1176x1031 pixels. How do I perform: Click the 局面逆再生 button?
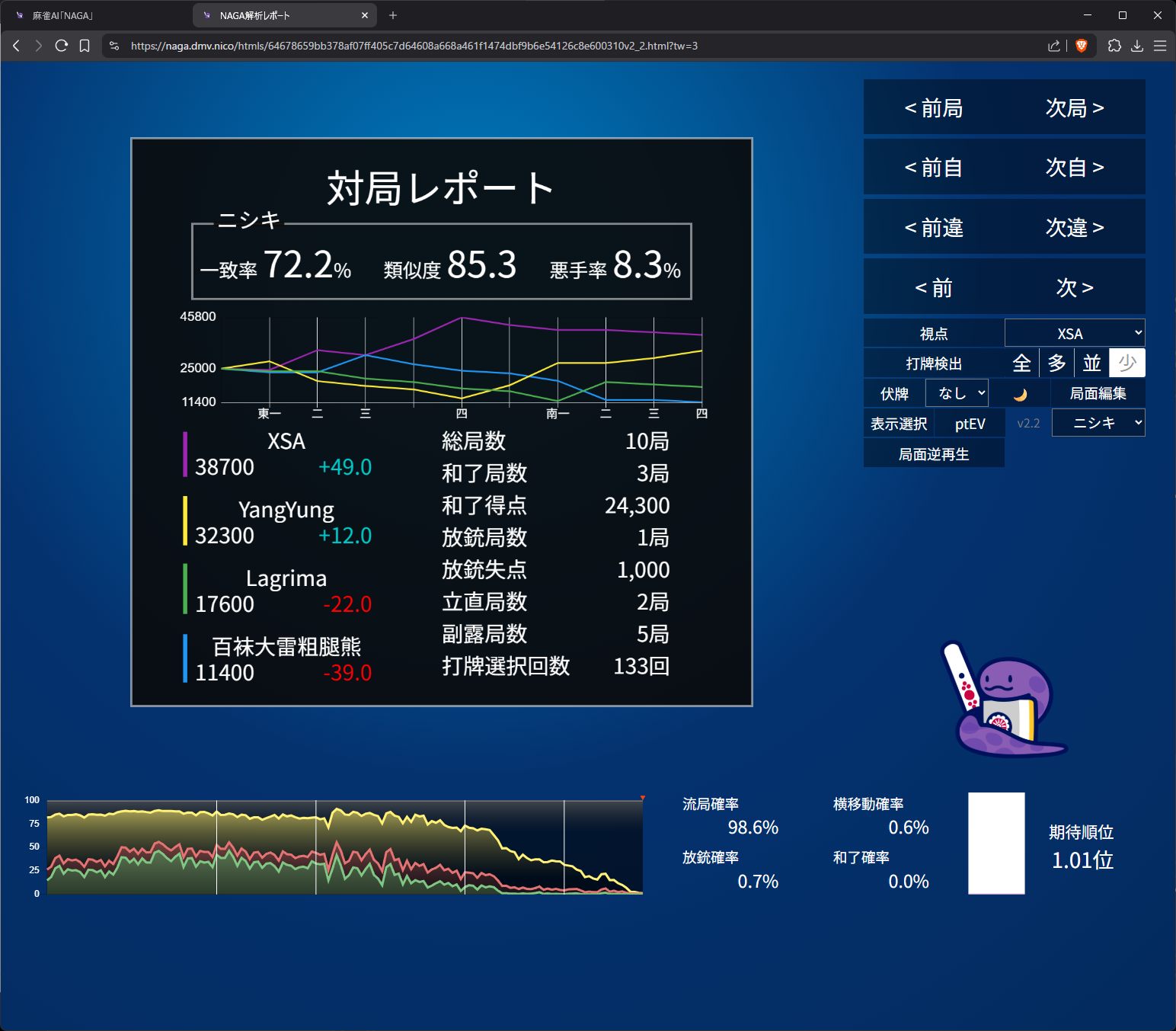click(x=934, y=454)
